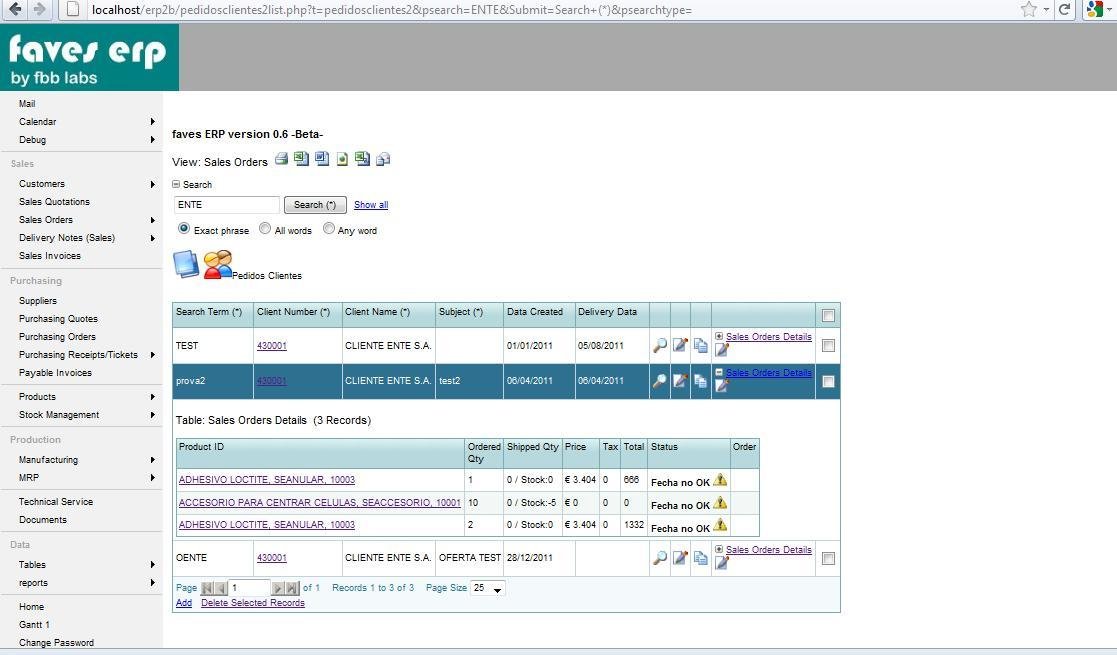Click the copy icon on the OENTE row
Image resolution: width=1117 pixels, height=655 pixels.
pos(700,558)
